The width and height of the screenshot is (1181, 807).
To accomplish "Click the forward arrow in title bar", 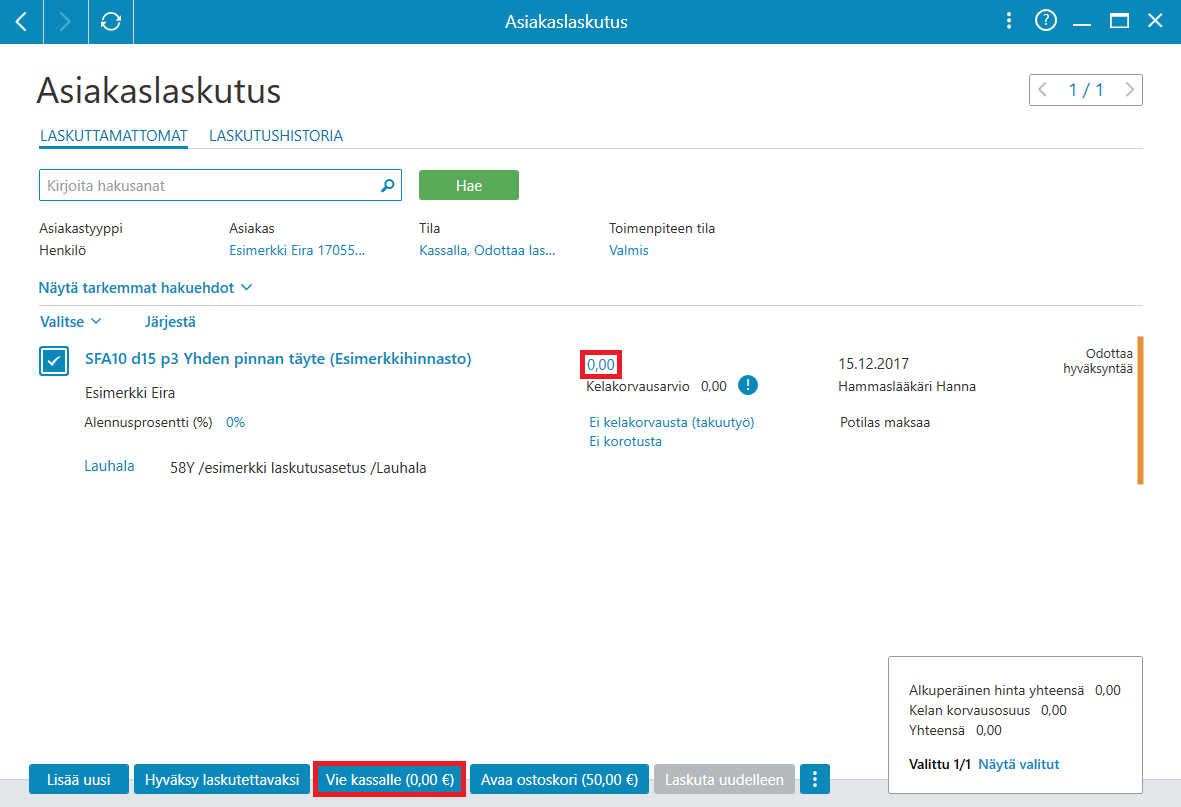I will pyautogui.click(x=66, y=22).
